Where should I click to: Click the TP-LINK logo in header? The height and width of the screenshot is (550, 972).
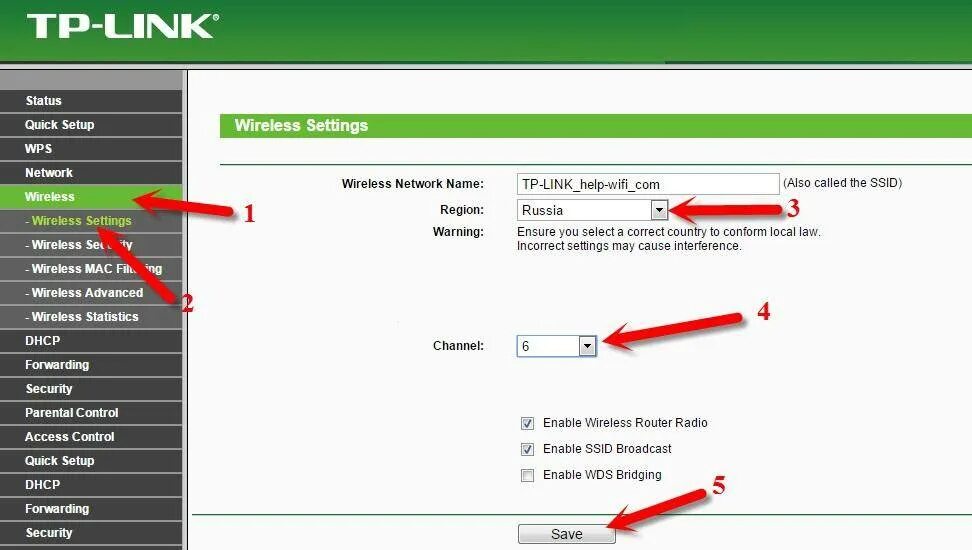tap(123, 26)
